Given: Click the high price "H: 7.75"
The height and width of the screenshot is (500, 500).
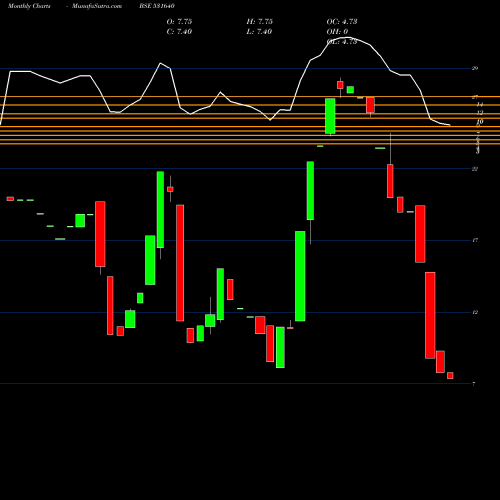Looking at the screenshot, I should [260, 22].
